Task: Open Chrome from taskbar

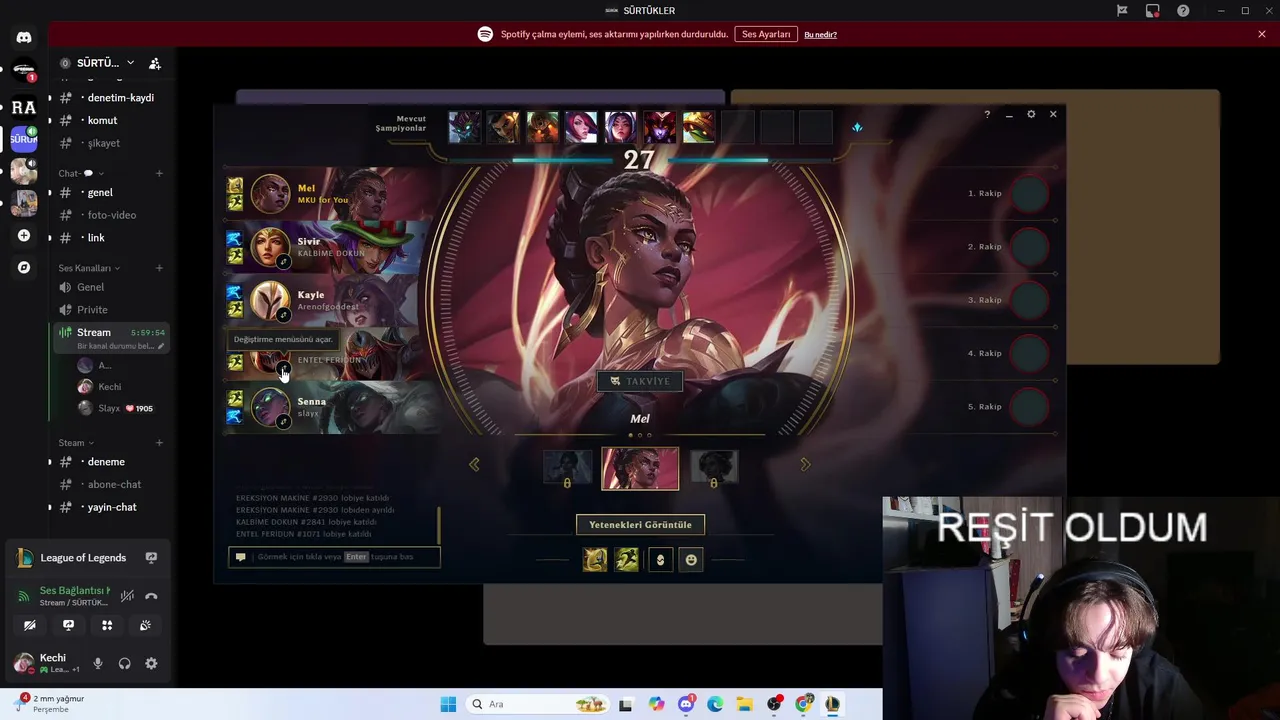Action: pos(804,704)
